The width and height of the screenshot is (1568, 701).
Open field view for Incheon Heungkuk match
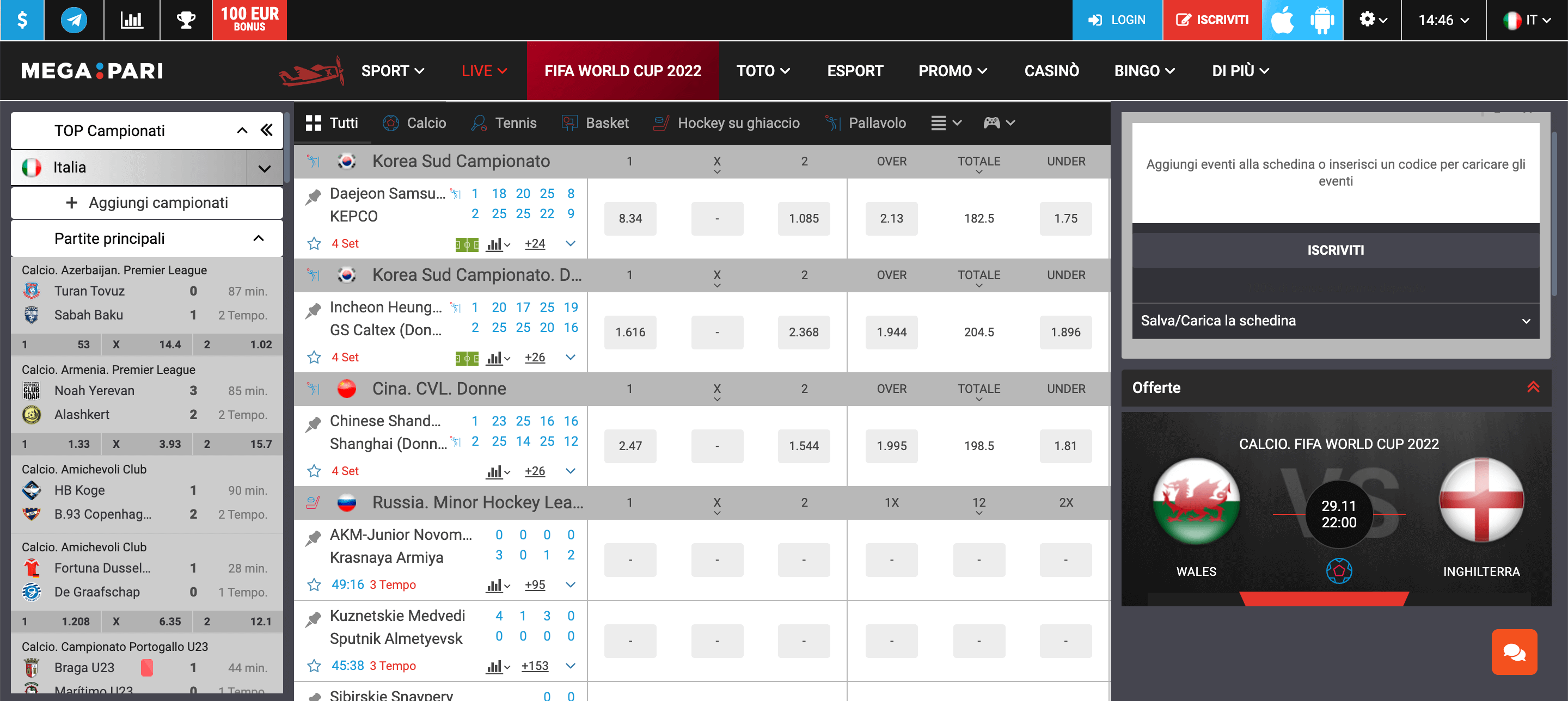(x=467, y=359)
